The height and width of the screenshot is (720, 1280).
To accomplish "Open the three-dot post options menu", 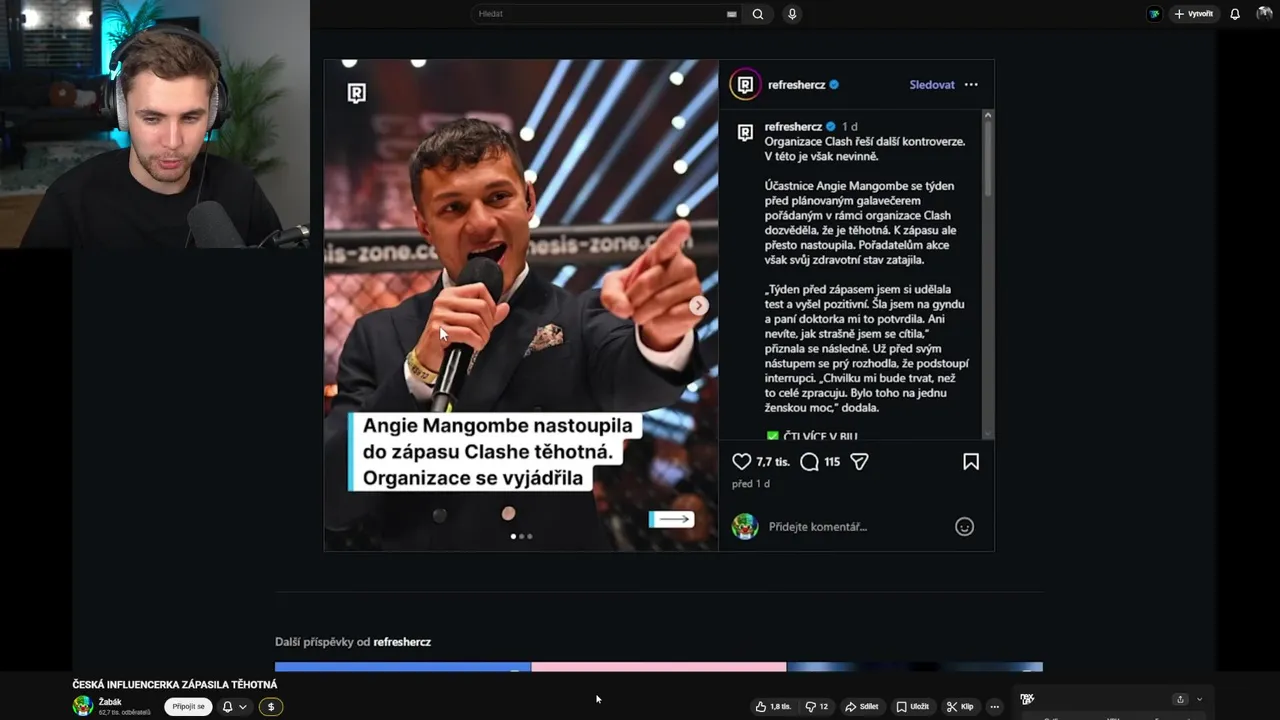I will pos(971,85).
